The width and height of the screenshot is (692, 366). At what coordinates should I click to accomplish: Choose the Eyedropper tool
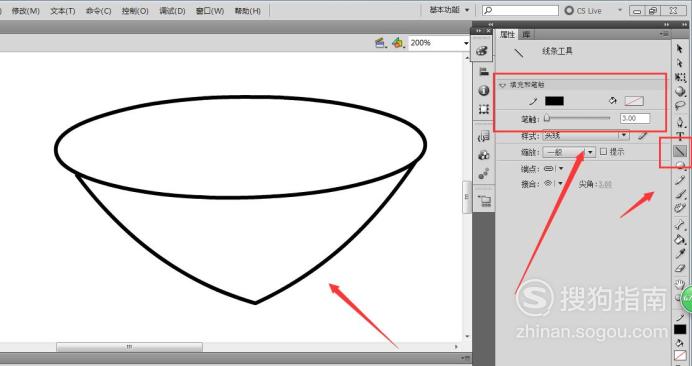pyautogui.click(x=680, y=253)
